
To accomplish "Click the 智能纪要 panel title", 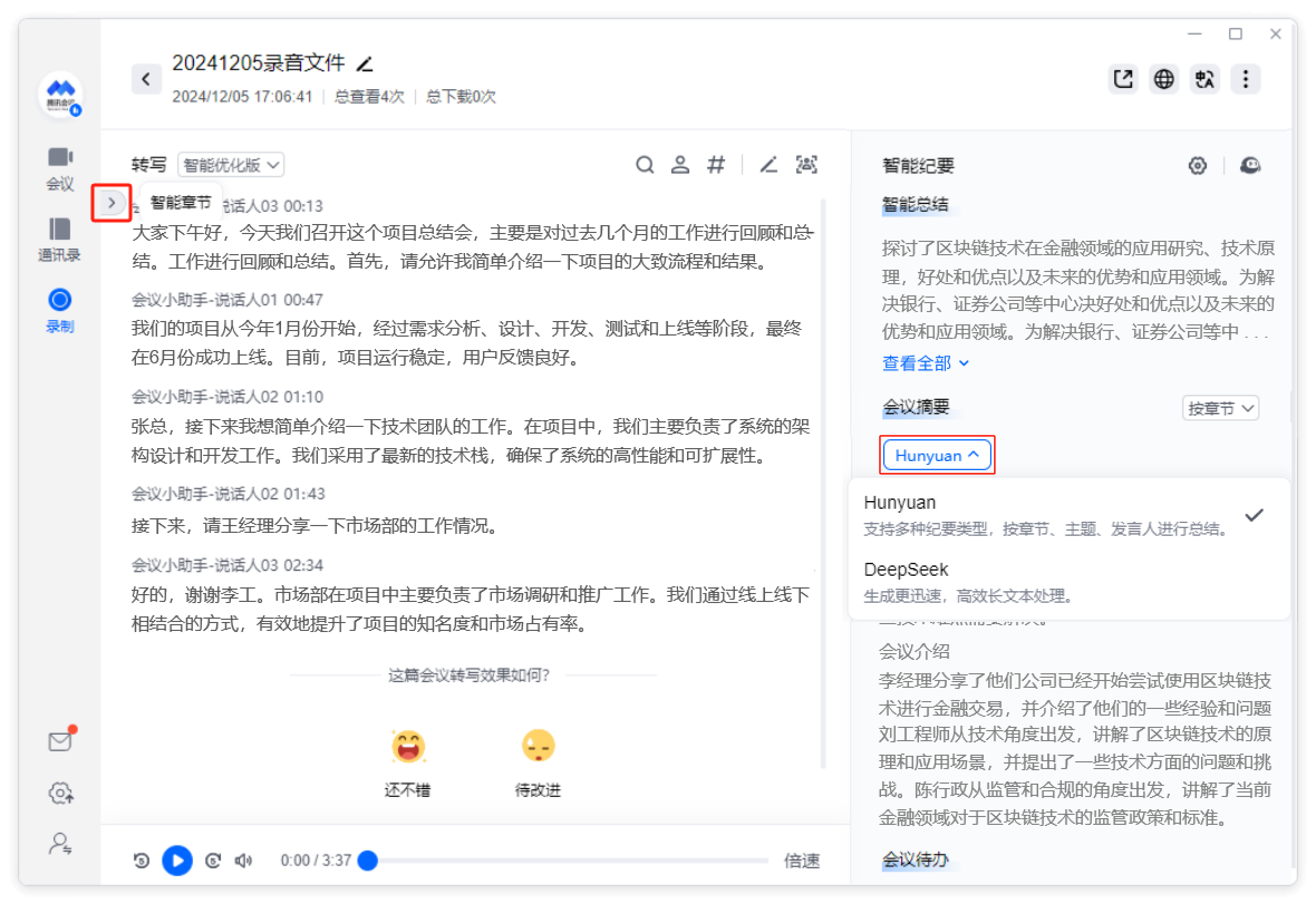I will [x=918, y=166].
